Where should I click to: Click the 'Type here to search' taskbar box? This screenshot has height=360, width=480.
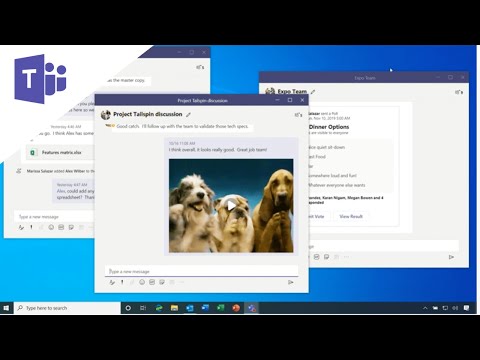pos(67,308)
